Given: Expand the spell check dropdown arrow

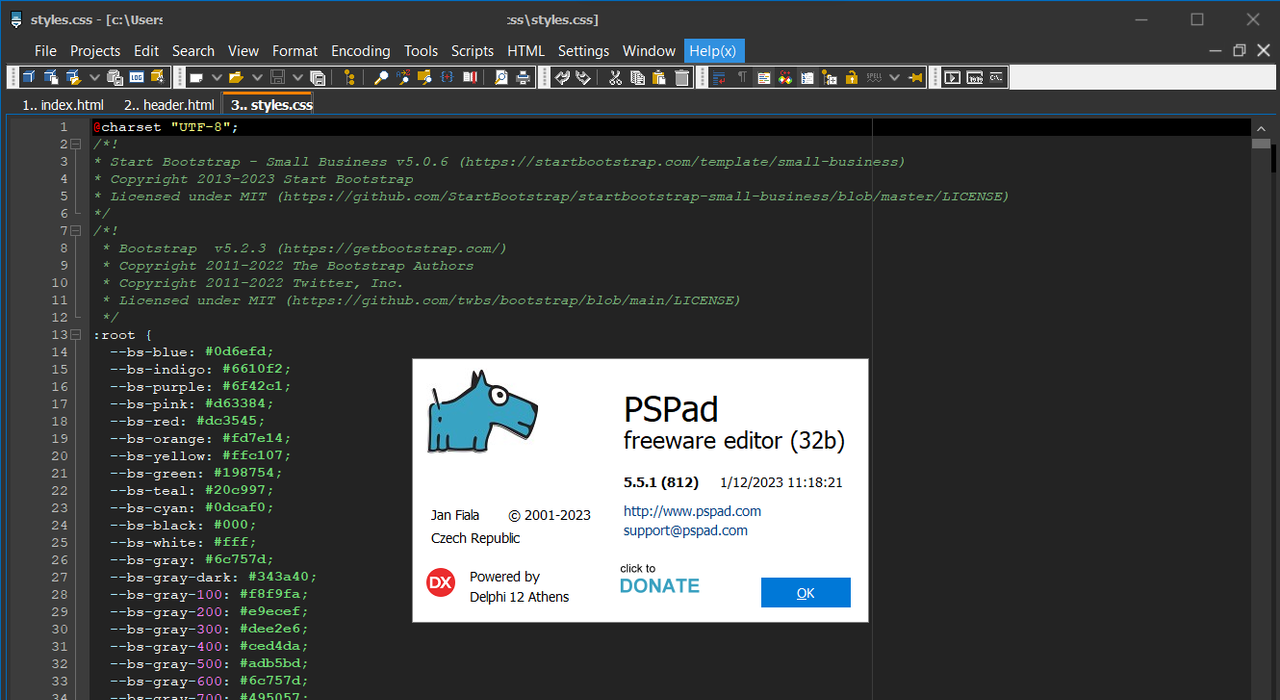Looking at the screenshot, I should click(894, 77).
